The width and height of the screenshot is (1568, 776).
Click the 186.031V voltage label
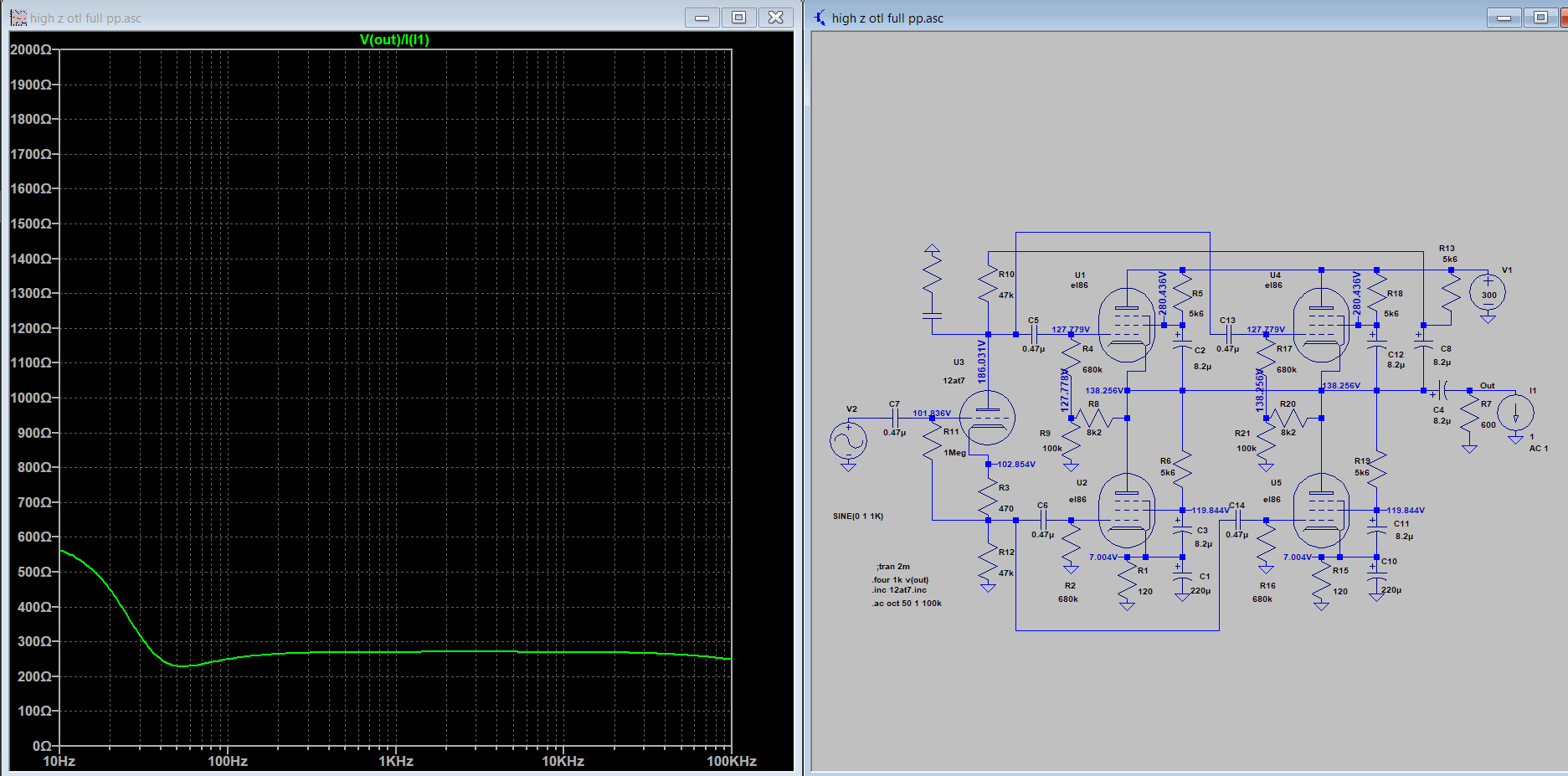(982, 362)
